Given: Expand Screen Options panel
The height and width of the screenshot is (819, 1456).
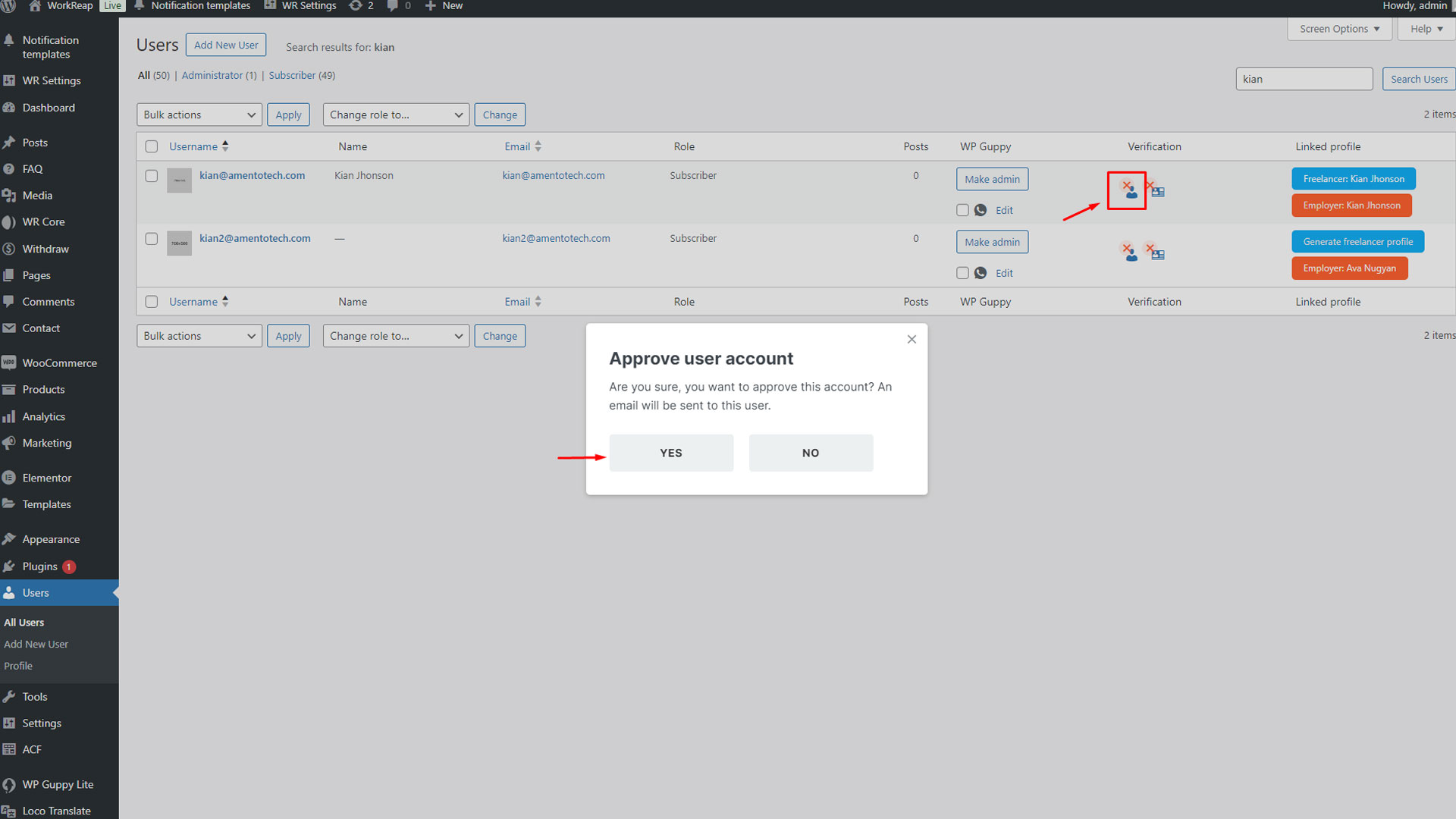Looking at the screenshot, I should tap(1339, 29).
